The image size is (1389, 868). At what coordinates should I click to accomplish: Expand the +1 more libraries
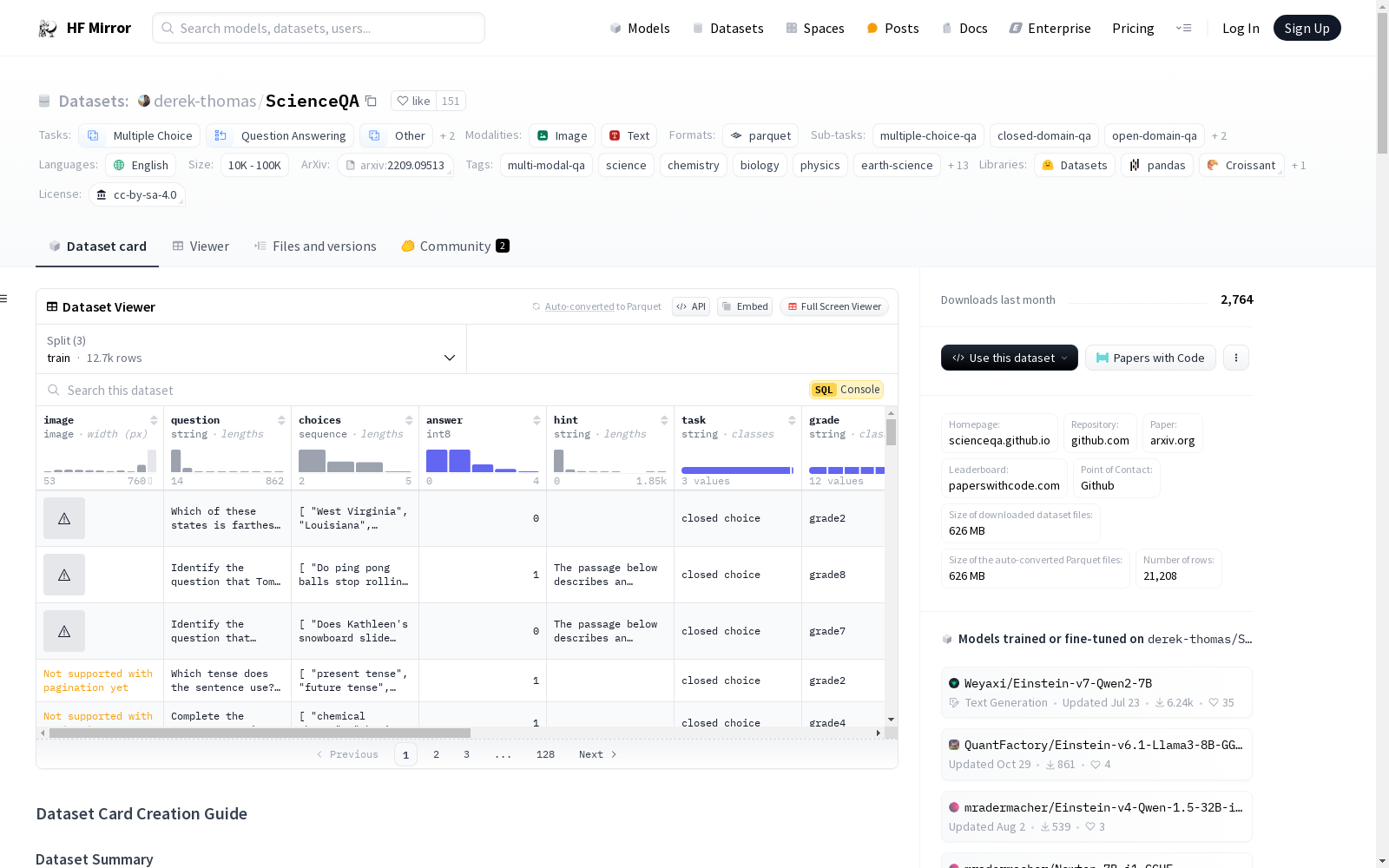point(1299,165)
